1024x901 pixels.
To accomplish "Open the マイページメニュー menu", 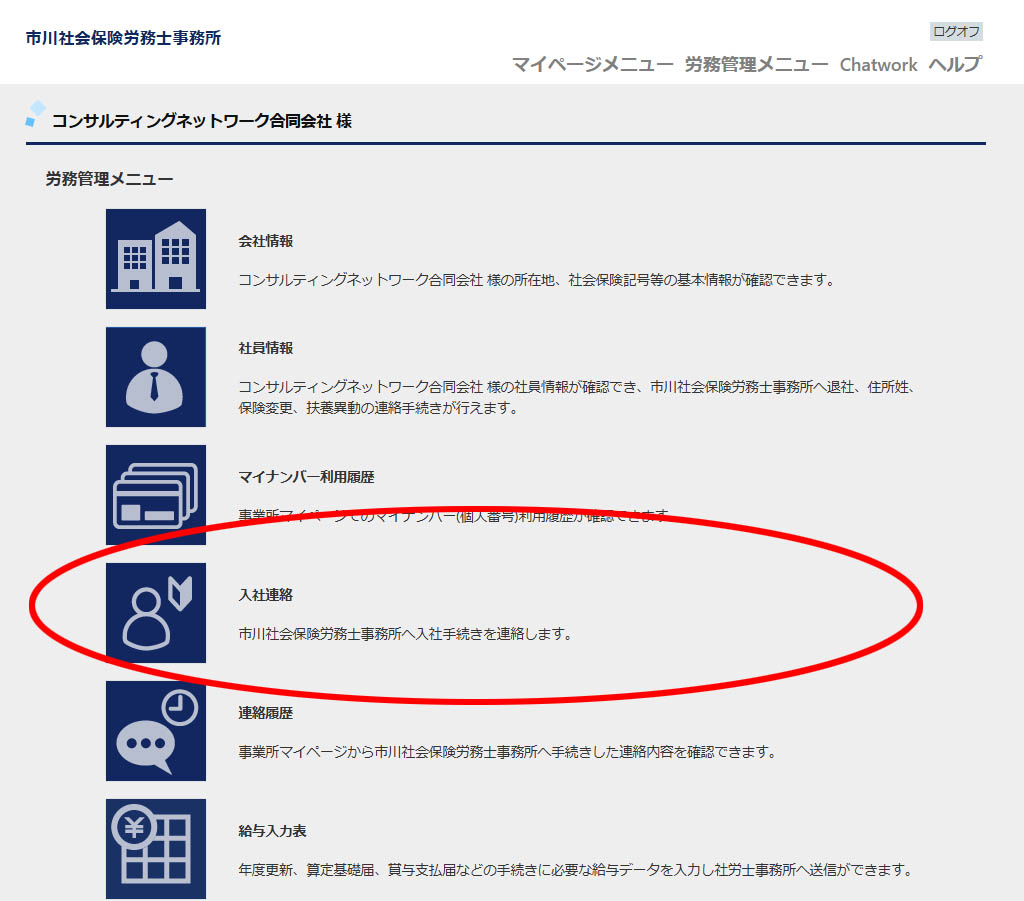I will [x=592, y=65].
